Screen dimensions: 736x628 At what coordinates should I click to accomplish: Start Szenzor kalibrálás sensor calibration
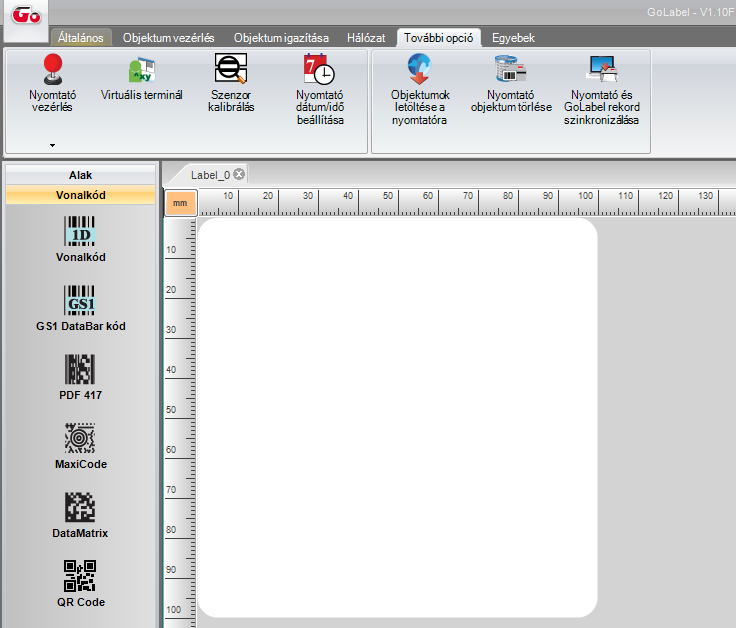click(231, 83)
